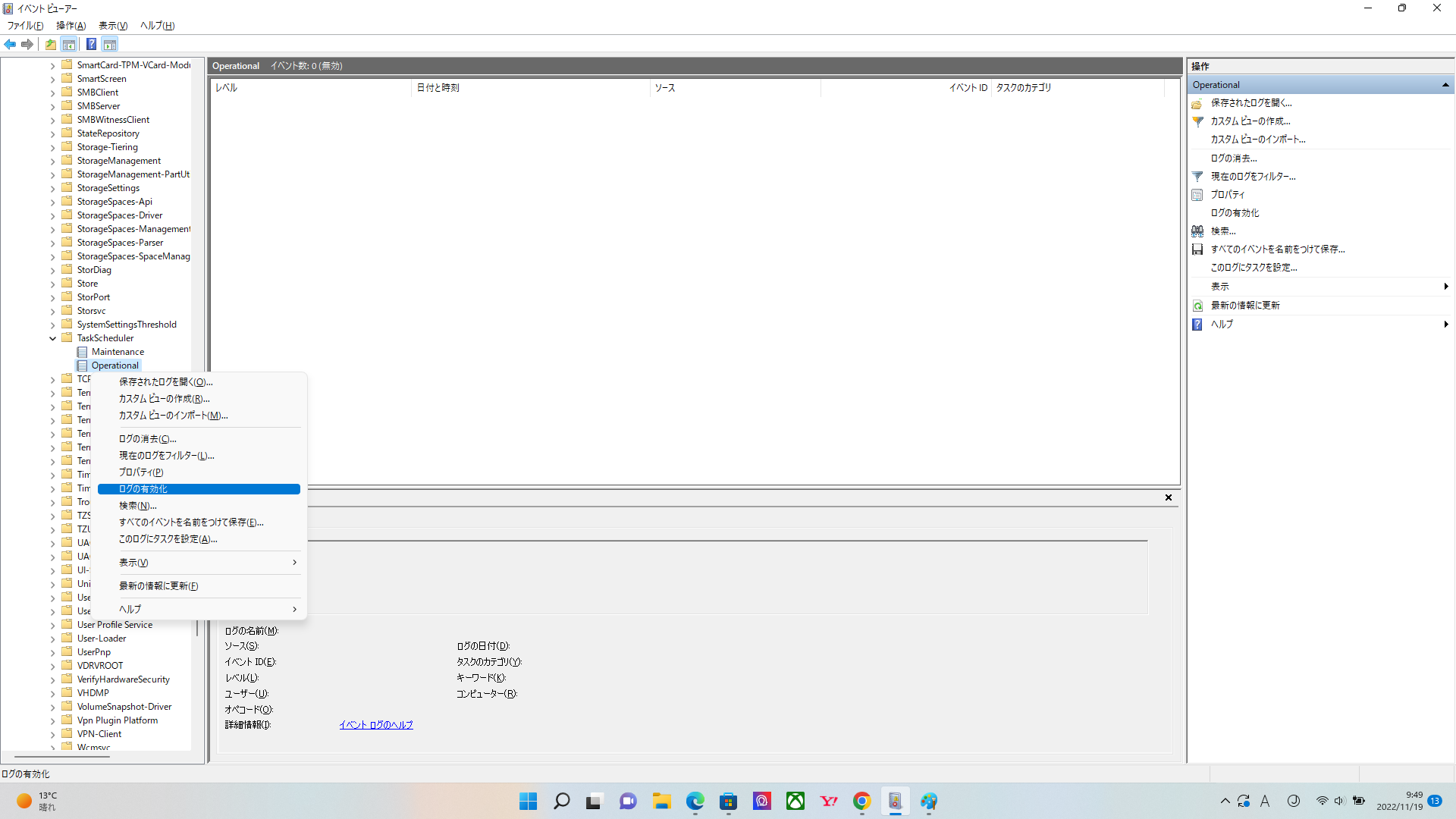Expand the StorageSettings folder node
This screenshot has height=819, width=1456.
coord(52,188)
